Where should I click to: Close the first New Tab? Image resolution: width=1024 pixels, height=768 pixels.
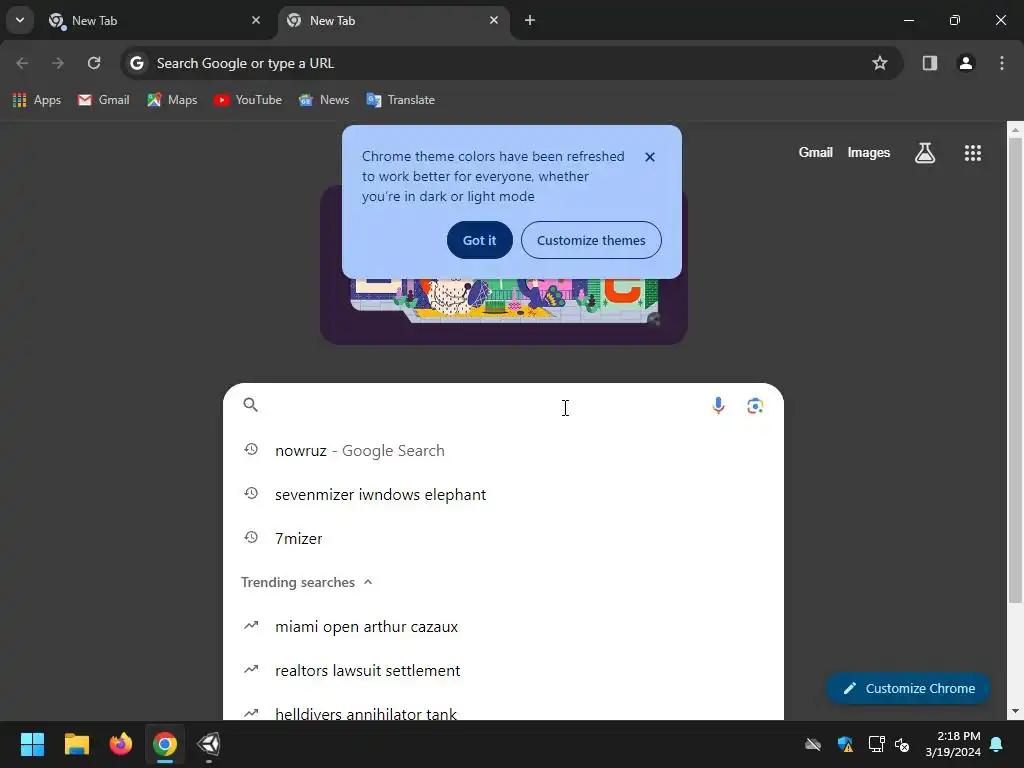tap(256, 20)
